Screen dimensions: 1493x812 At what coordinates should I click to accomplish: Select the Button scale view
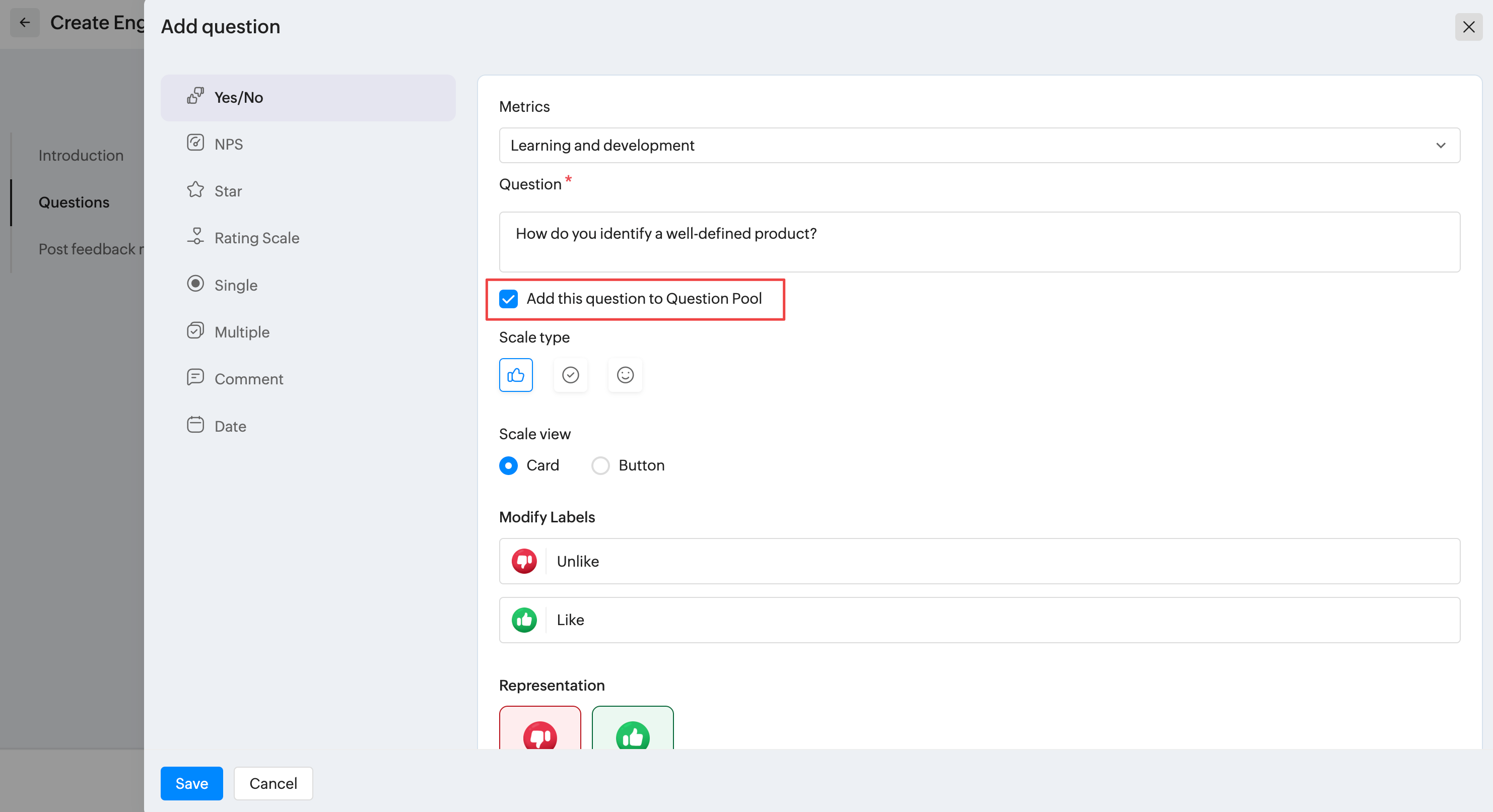point(600,465)
